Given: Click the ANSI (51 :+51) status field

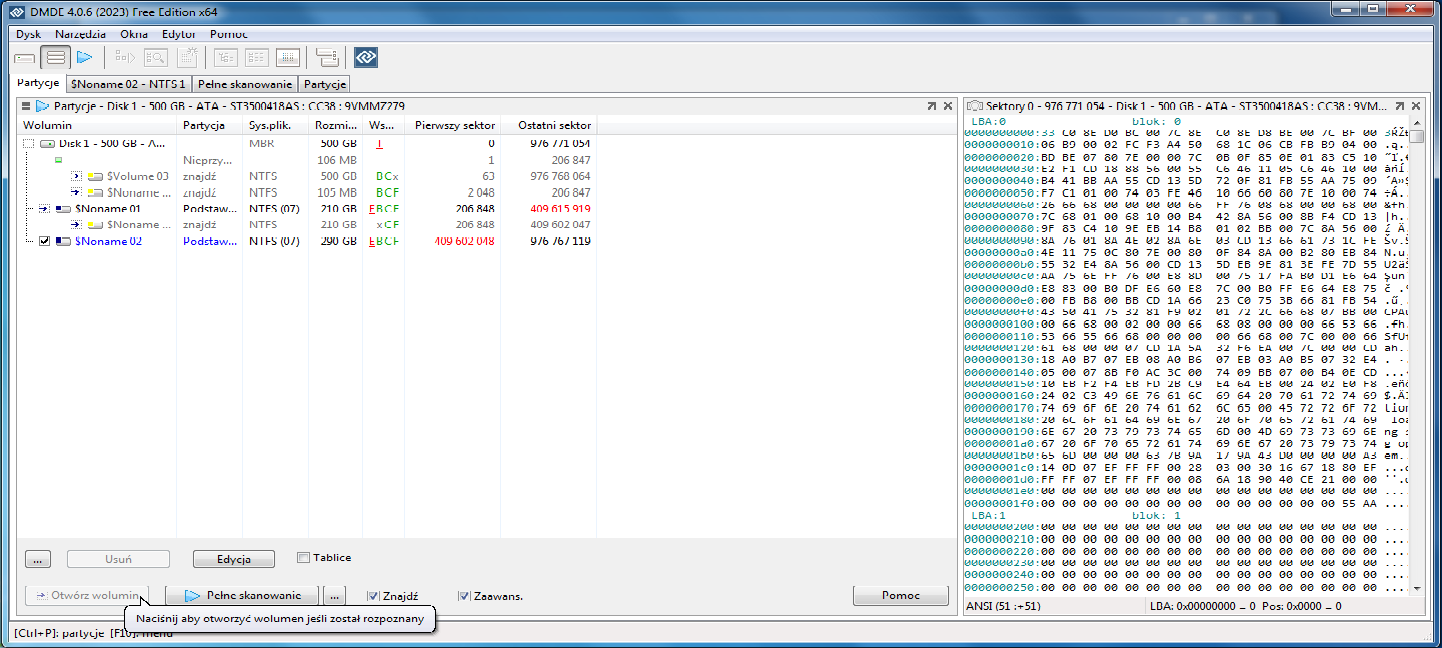Looking at the screenshot, I should pyautogui.click(x=1052, y=606).
